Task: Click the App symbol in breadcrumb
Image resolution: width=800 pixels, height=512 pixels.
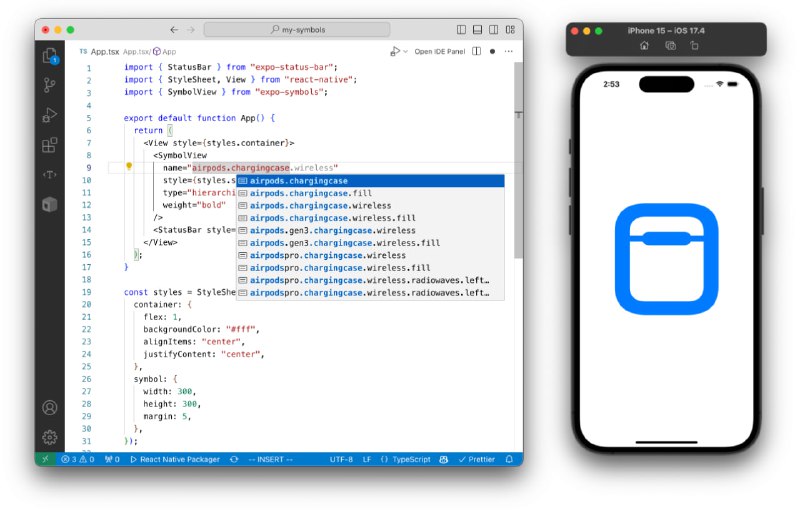Action: (x=165, y=52)
